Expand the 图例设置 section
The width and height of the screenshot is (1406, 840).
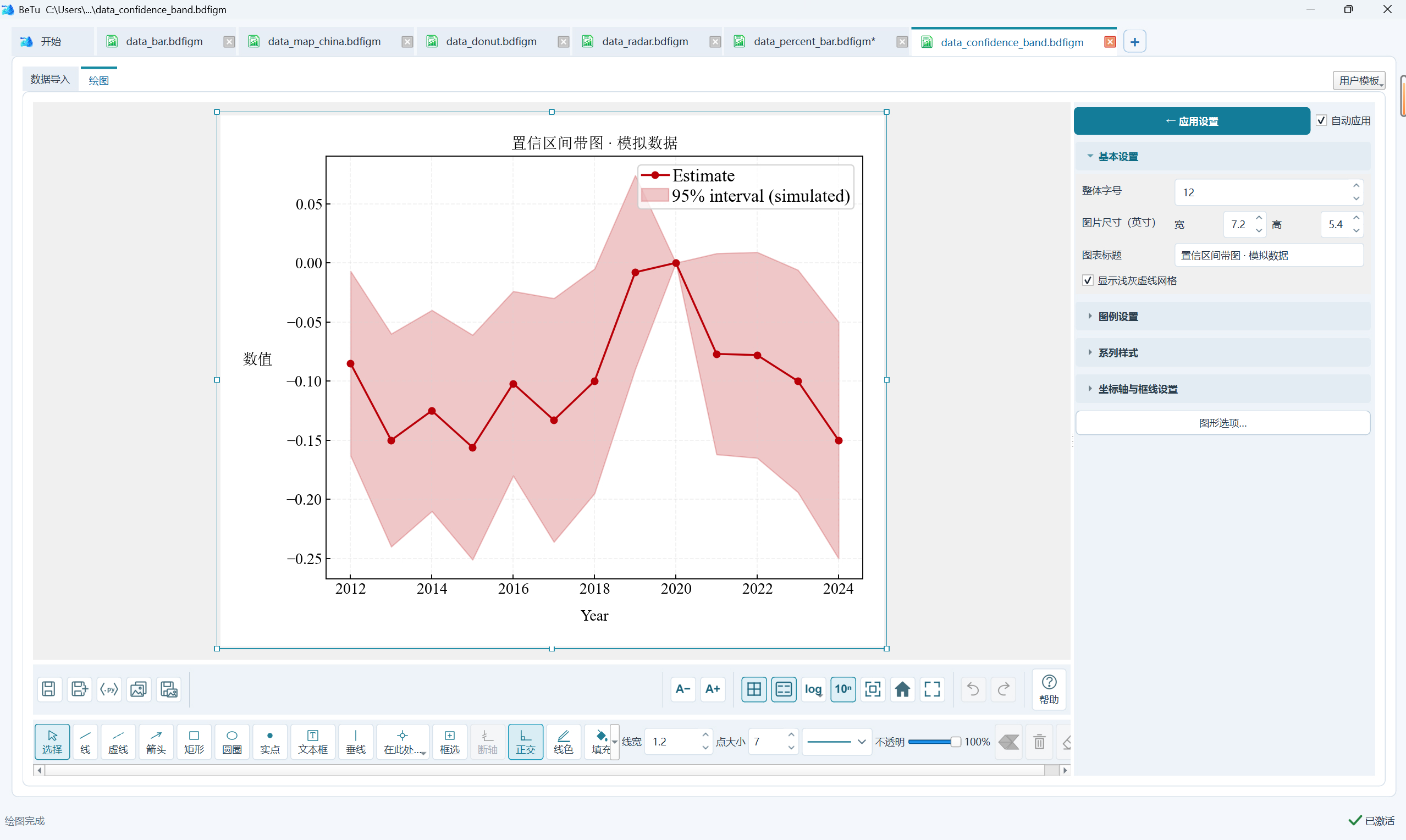(x=1222, y=317)
